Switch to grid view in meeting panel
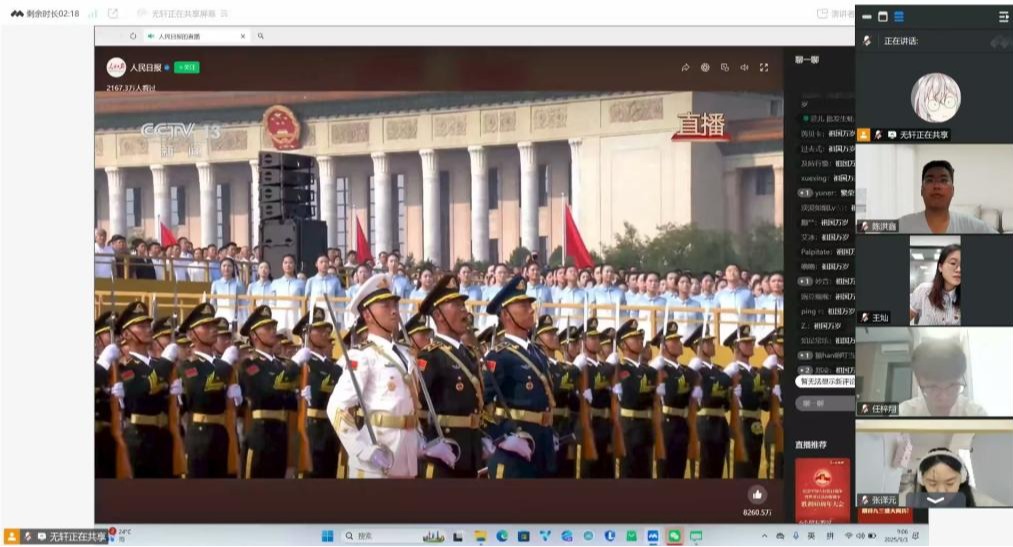1013x547 pixels. click(x=899, y=16)
